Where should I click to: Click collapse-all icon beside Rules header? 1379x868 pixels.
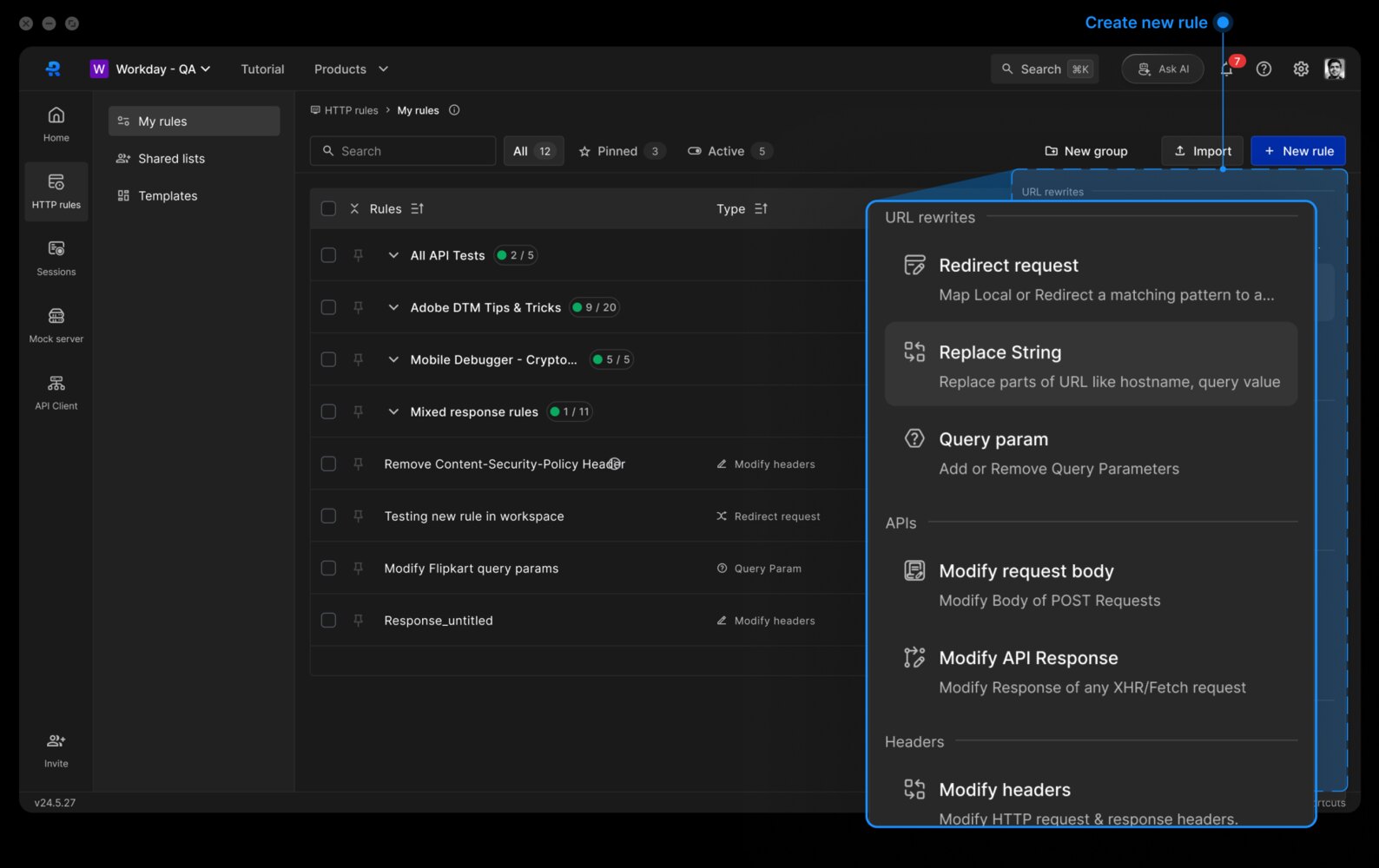pos(354,208)
